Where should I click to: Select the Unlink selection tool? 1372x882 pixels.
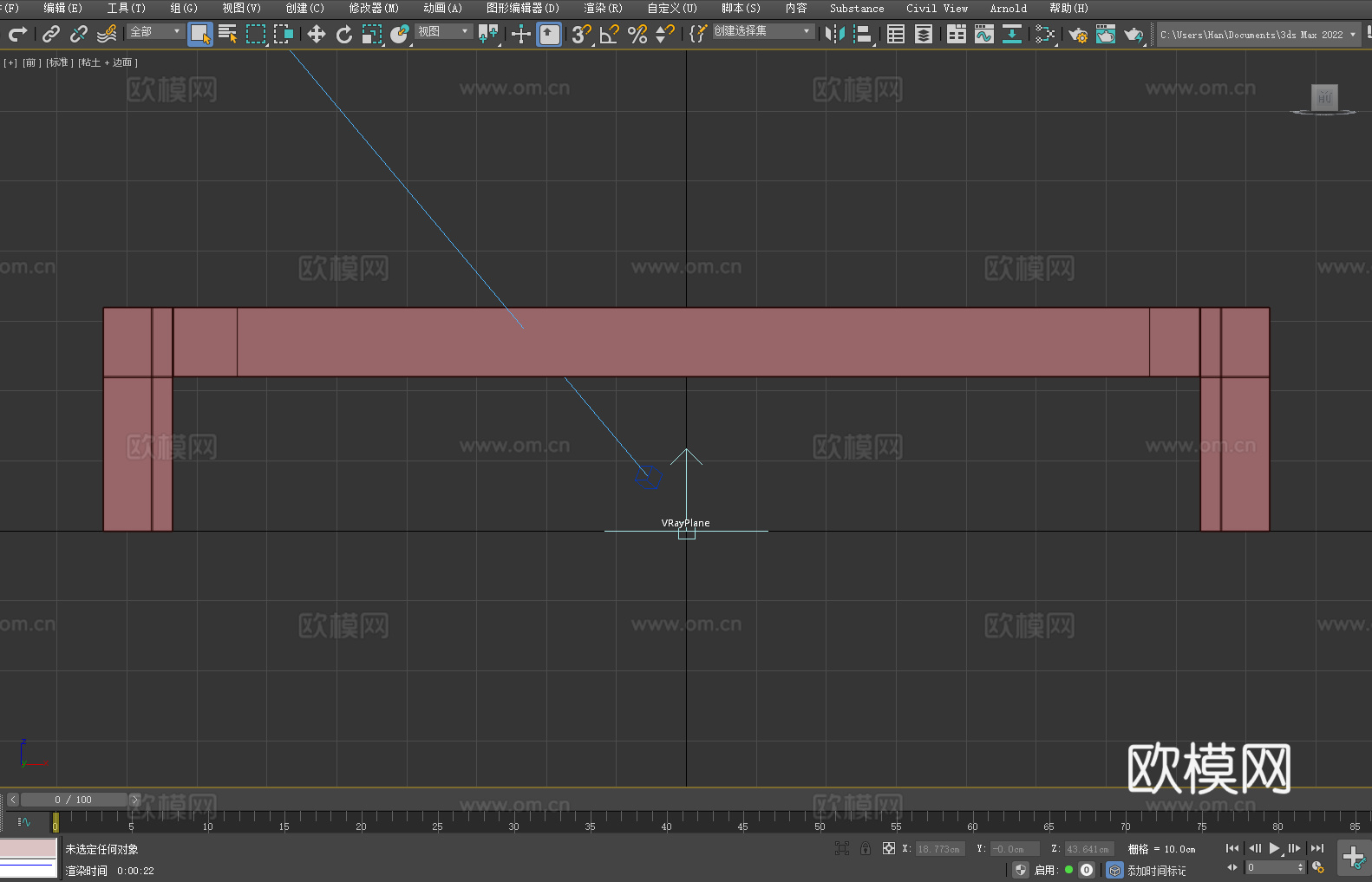(x=79, y=34)
